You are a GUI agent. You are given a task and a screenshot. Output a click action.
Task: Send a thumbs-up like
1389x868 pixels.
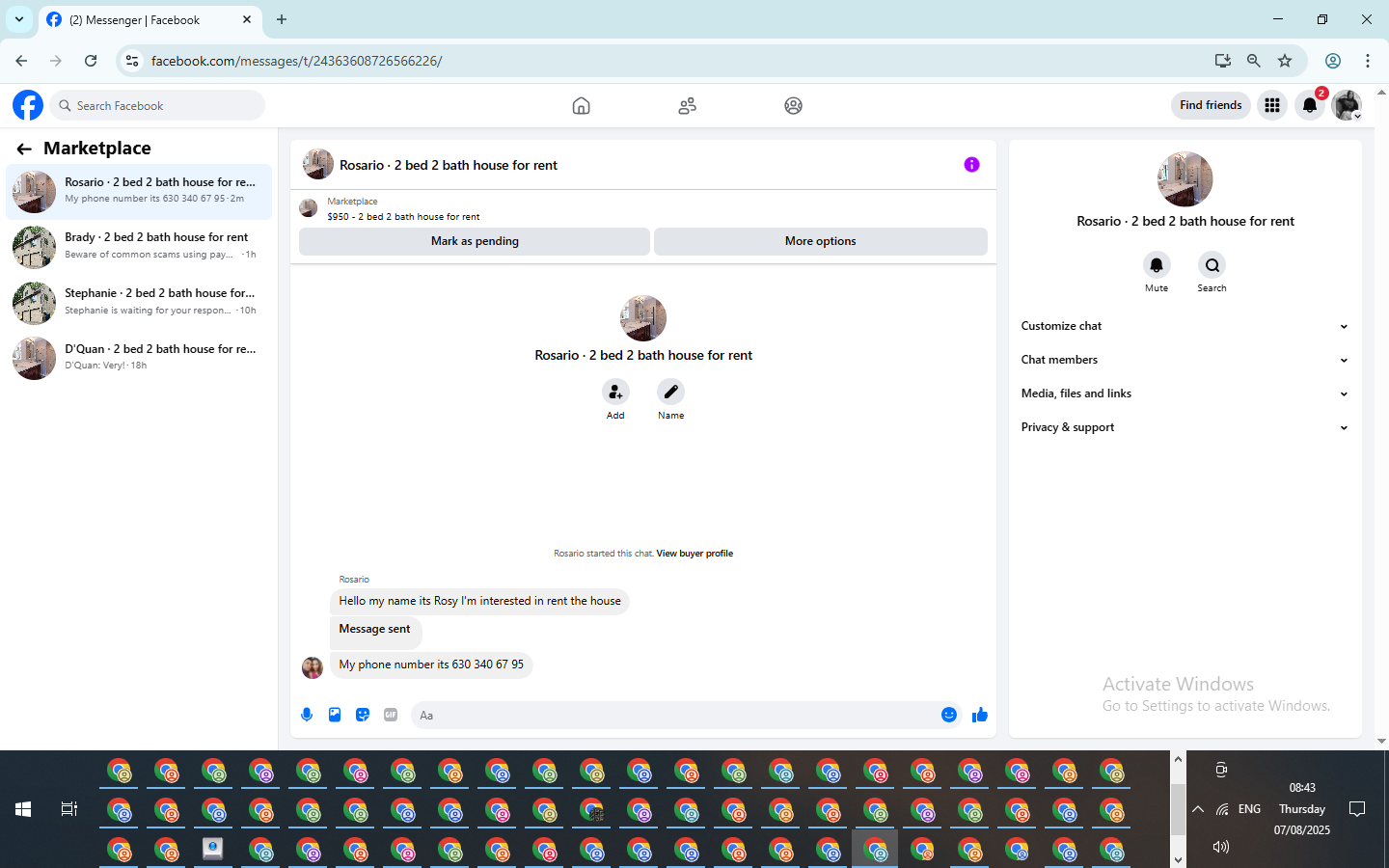pyautogui.click(x=980, y=715)
